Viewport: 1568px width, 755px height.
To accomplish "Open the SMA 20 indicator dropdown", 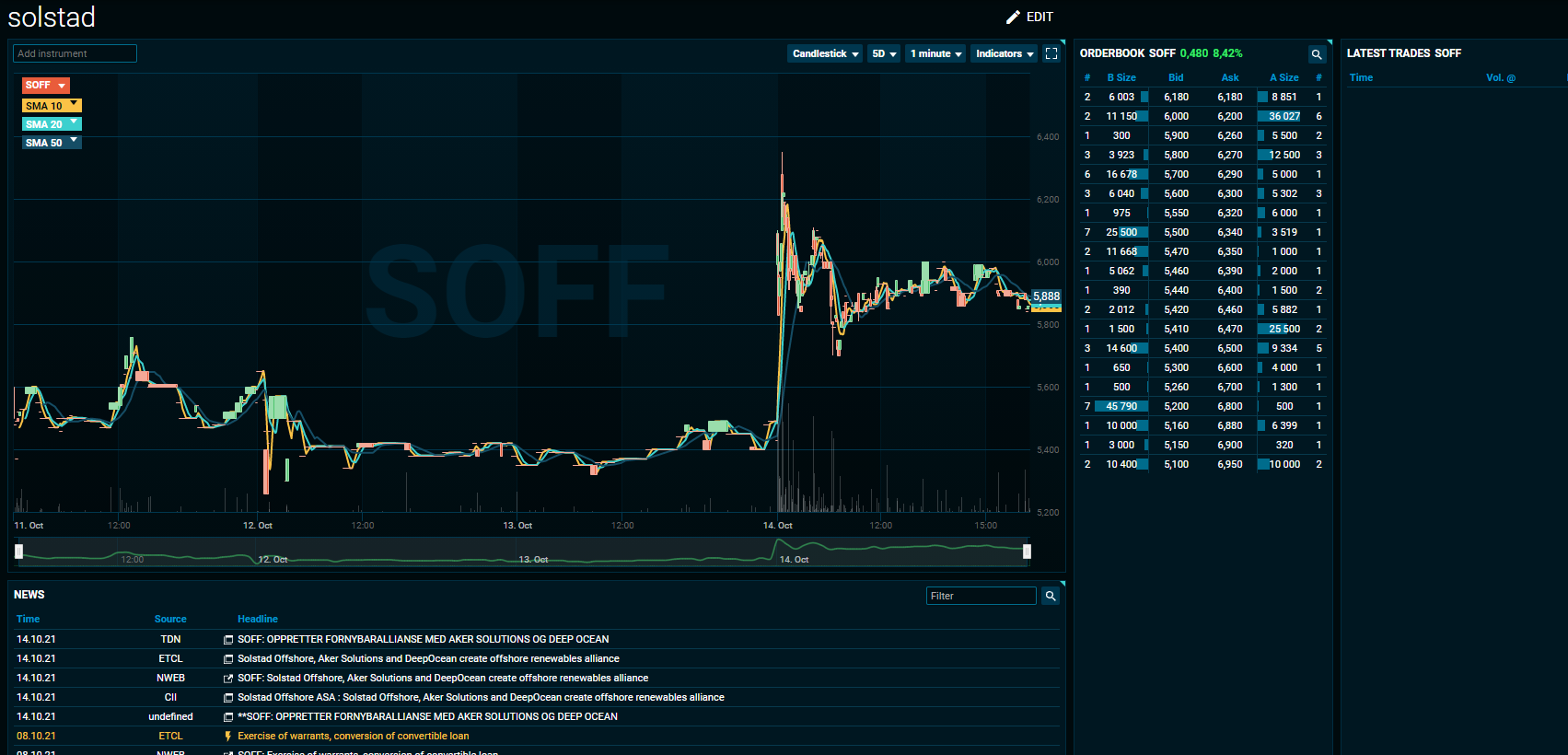I will tap(52, 124).
